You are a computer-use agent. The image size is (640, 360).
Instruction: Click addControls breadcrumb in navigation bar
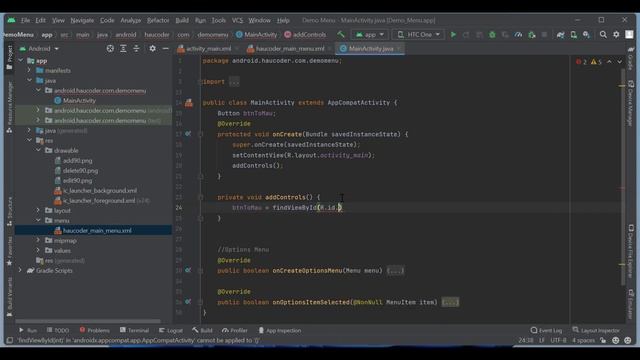coord(305,35)
